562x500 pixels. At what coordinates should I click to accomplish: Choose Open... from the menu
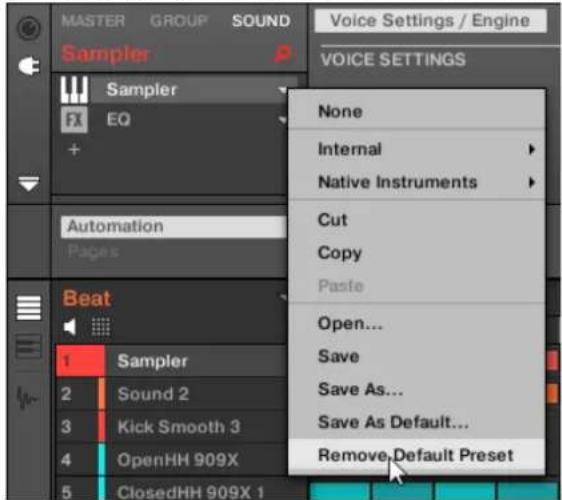[x=417, y=324]
